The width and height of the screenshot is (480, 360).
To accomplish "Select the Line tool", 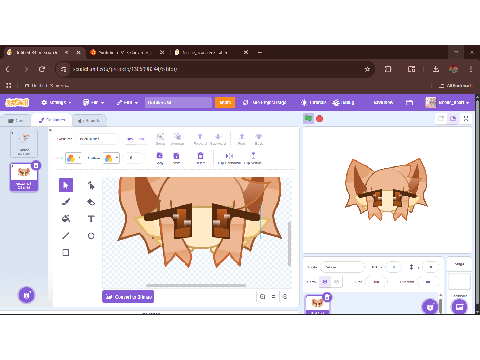I will pyautogui.click(x=66, y=236).
